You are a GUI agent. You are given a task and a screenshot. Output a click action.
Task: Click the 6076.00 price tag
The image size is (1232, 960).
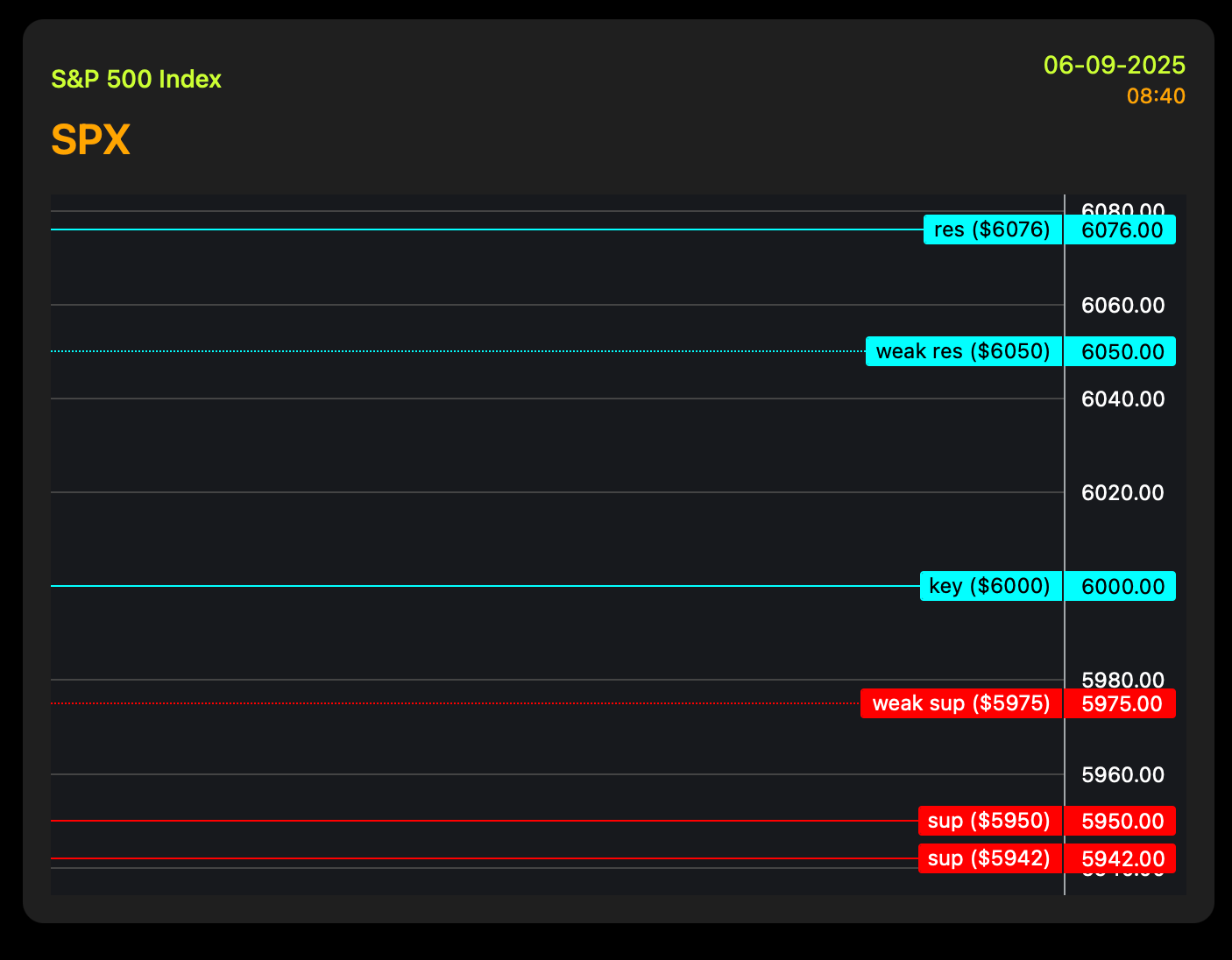[x=1120, y=230]
